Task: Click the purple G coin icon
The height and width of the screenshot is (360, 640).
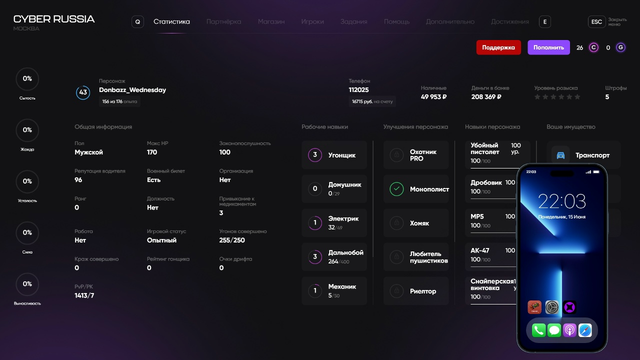Action: click(x=620, y=48)
